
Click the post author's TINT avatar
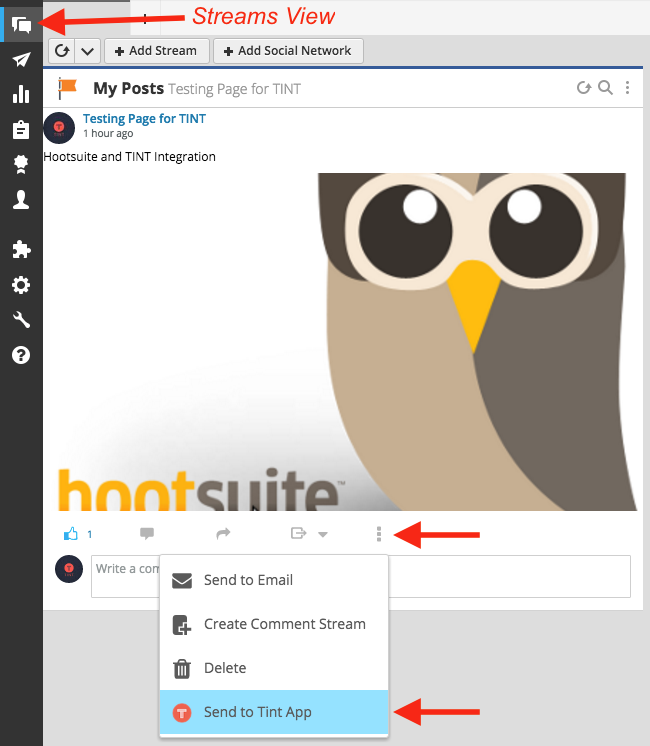click(59, 128)
